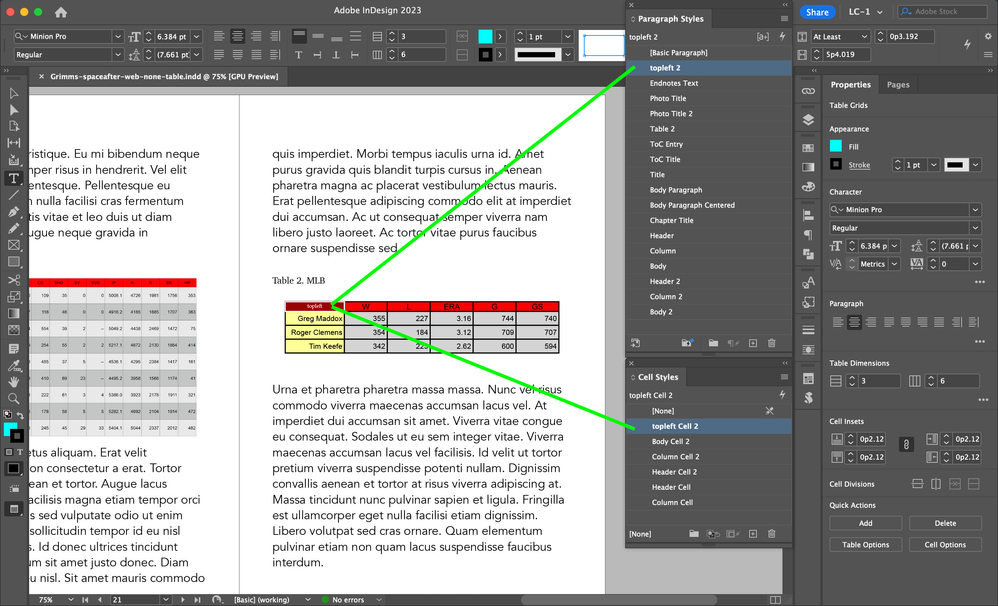Viewport: 998px width, 606px height.
Task: Open Paragraph Styles panel flyout menu
Action: [x=784, y=19]
